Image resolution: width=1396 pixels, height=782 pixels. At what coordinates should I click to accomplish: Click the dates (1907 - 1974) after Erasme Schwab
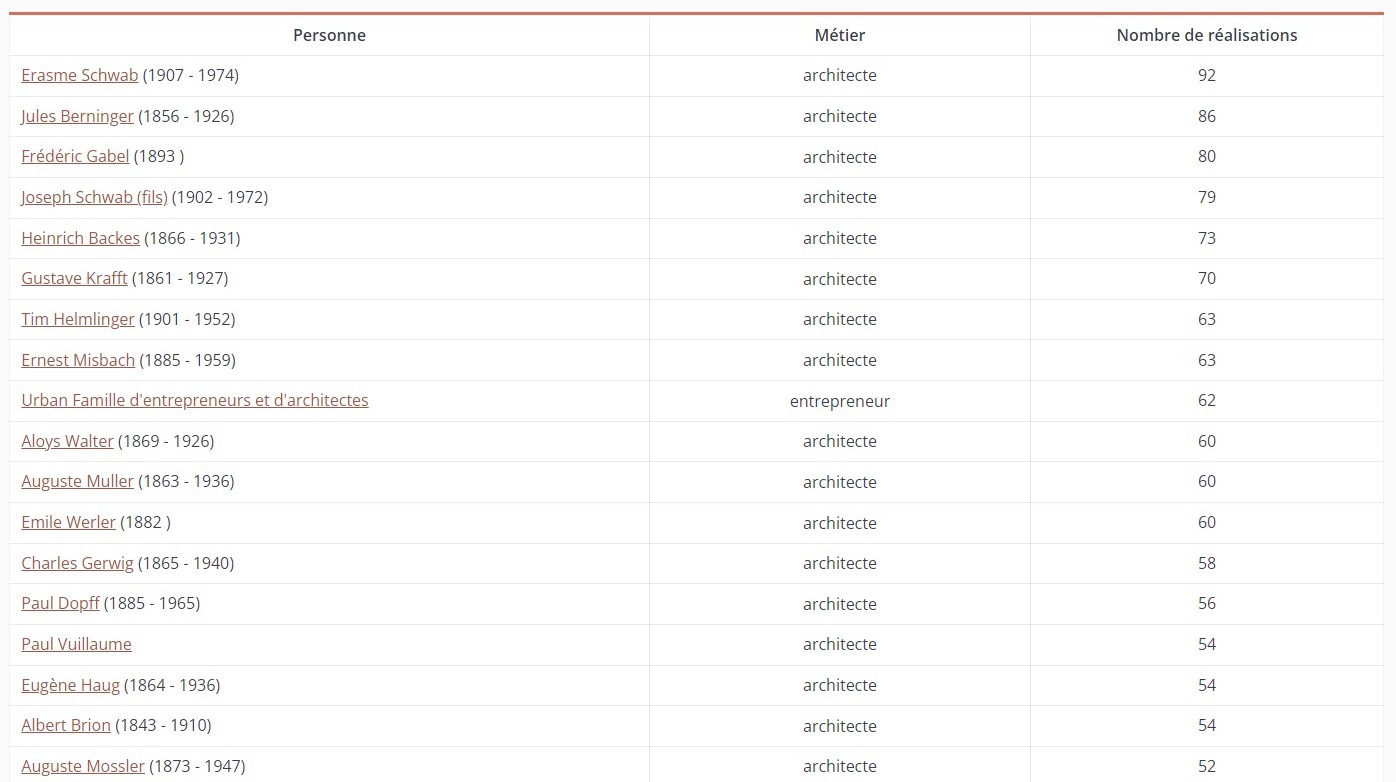pyautogui.click(x=191, y=75)
